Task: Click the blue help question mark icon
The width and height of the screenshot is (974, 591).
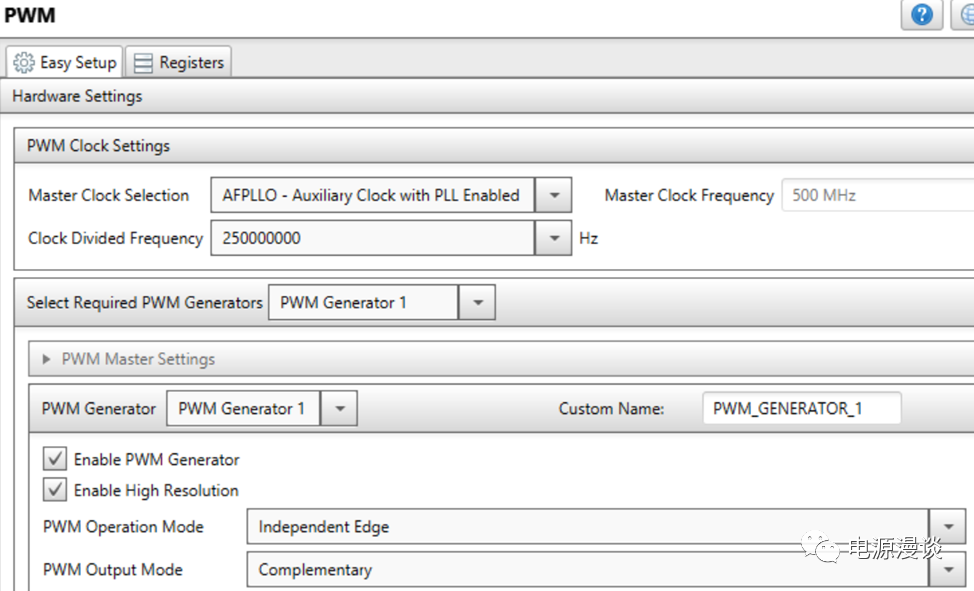Action: (921, 15)
